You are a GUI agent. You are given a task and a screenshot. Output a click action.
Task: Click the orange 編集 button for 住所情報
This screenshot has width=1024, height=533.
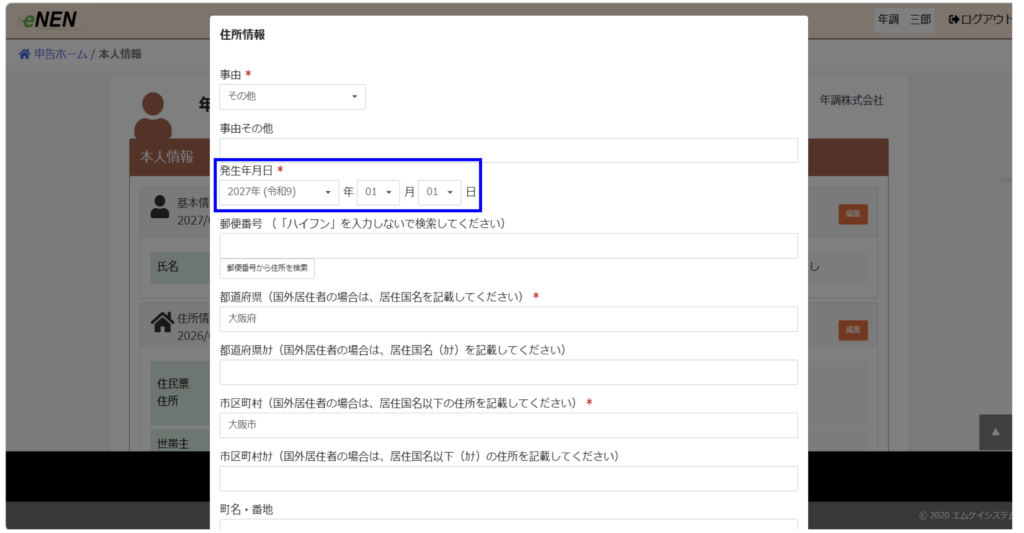(x=853, y=330)
